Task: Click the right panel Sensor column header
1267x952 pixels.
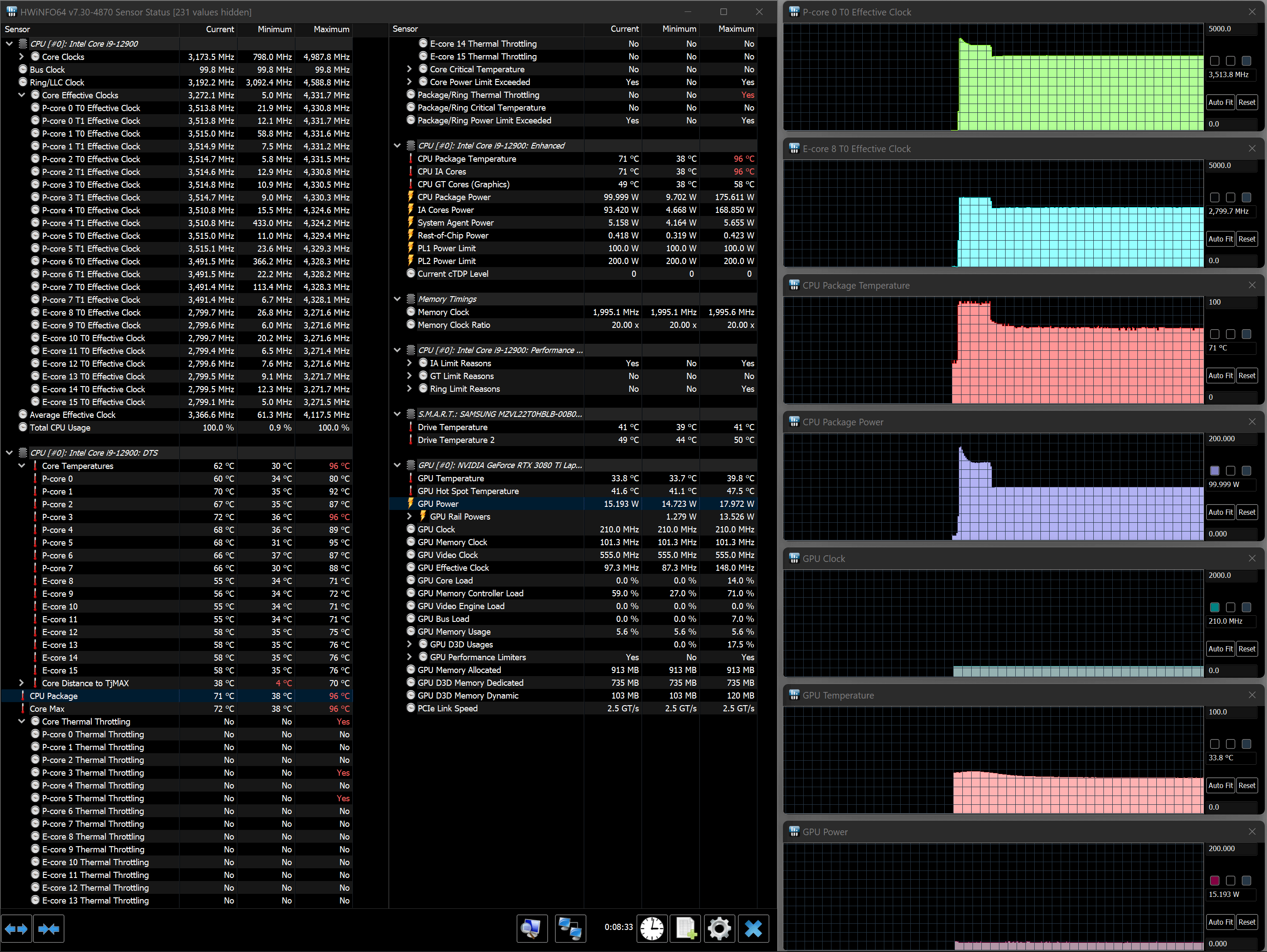Action: (405, 29)
